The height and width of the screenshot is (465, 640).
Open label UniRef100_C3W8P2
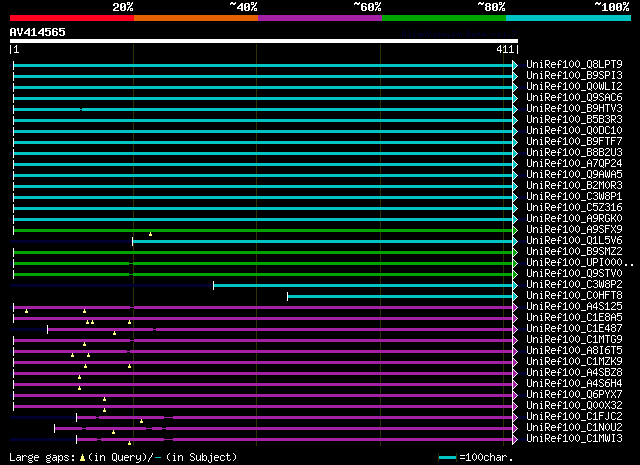[574, 285]
